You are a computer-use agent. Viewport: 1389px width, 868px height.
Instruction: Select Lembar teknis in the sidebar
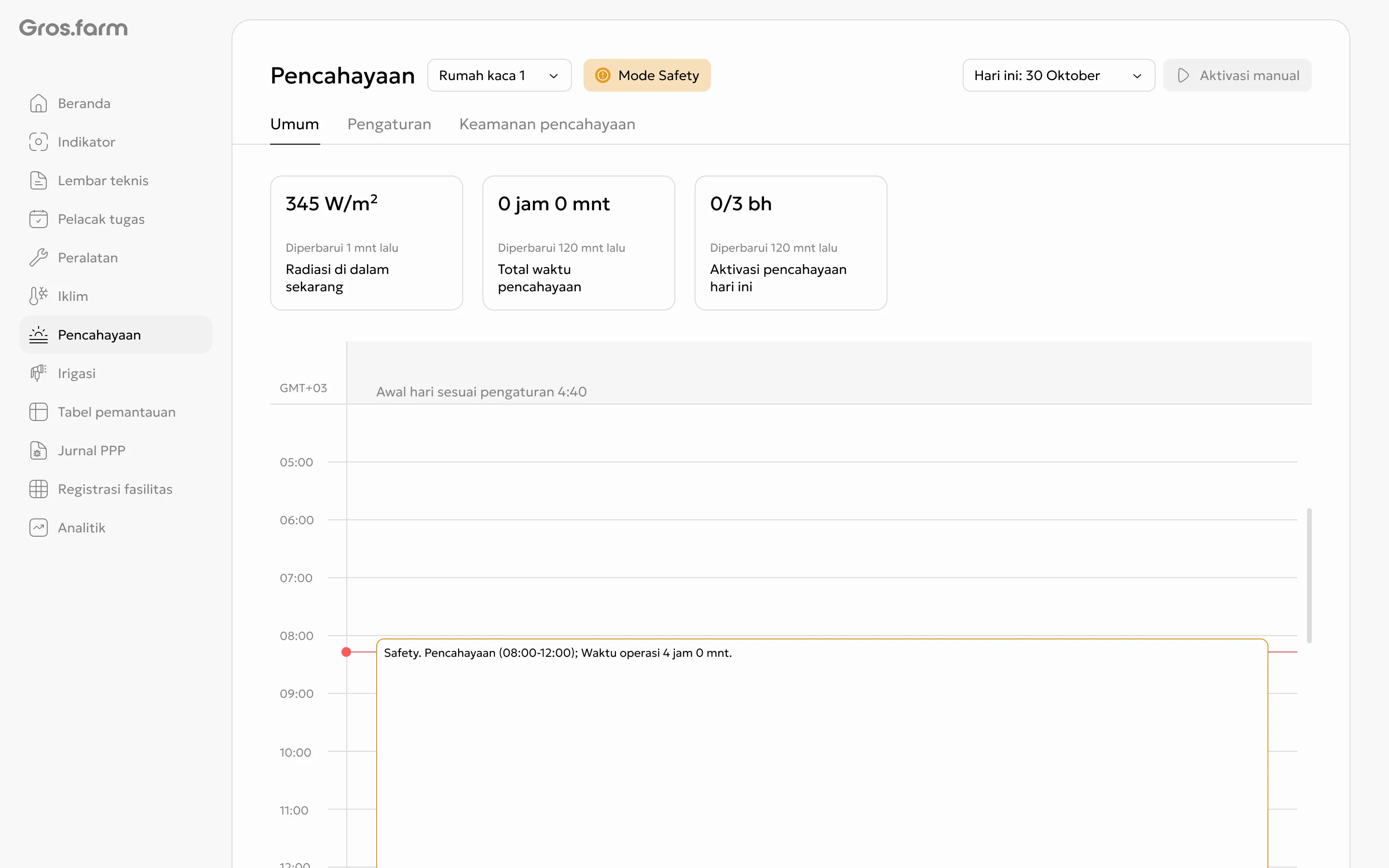115,180
